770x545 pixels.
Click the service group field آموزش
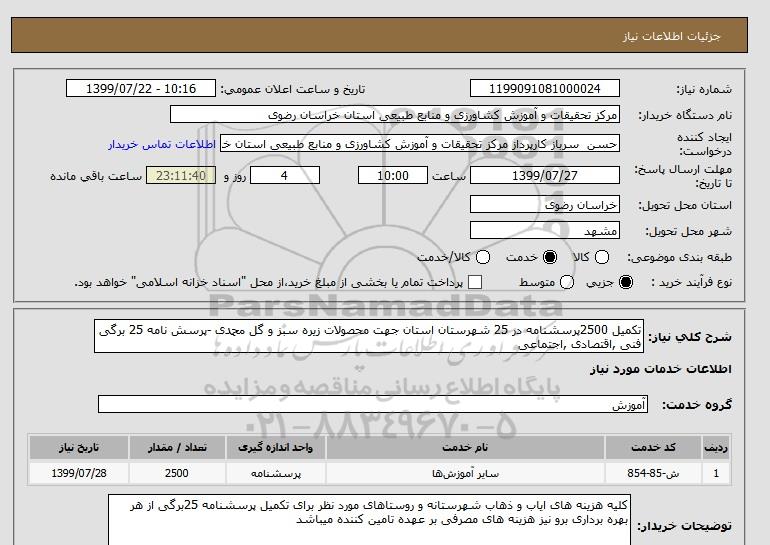point(373,405)
